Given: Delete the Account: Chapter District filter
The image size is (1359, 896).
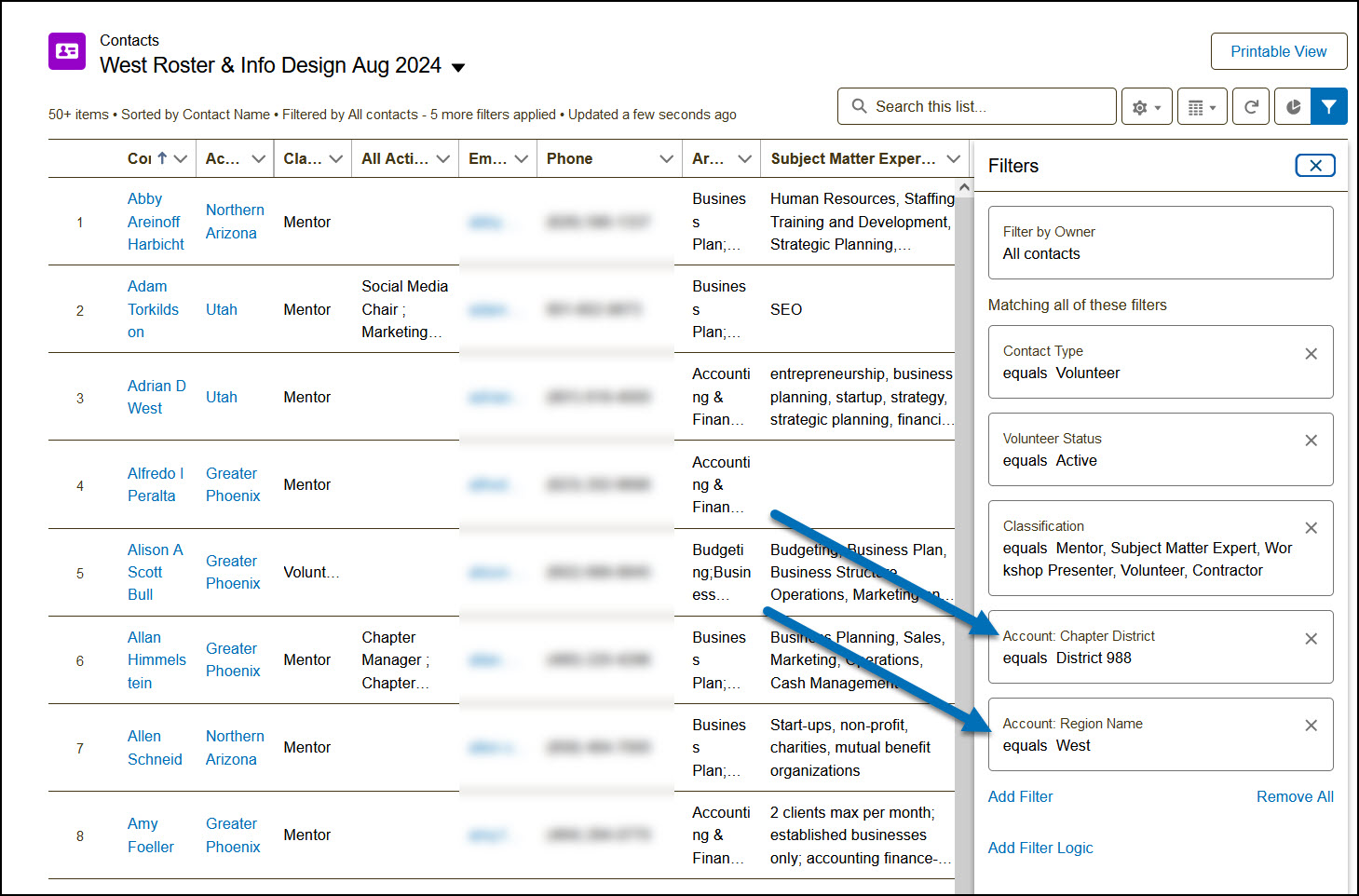Looking at the screenshot, I should [x=1311, y=639].
